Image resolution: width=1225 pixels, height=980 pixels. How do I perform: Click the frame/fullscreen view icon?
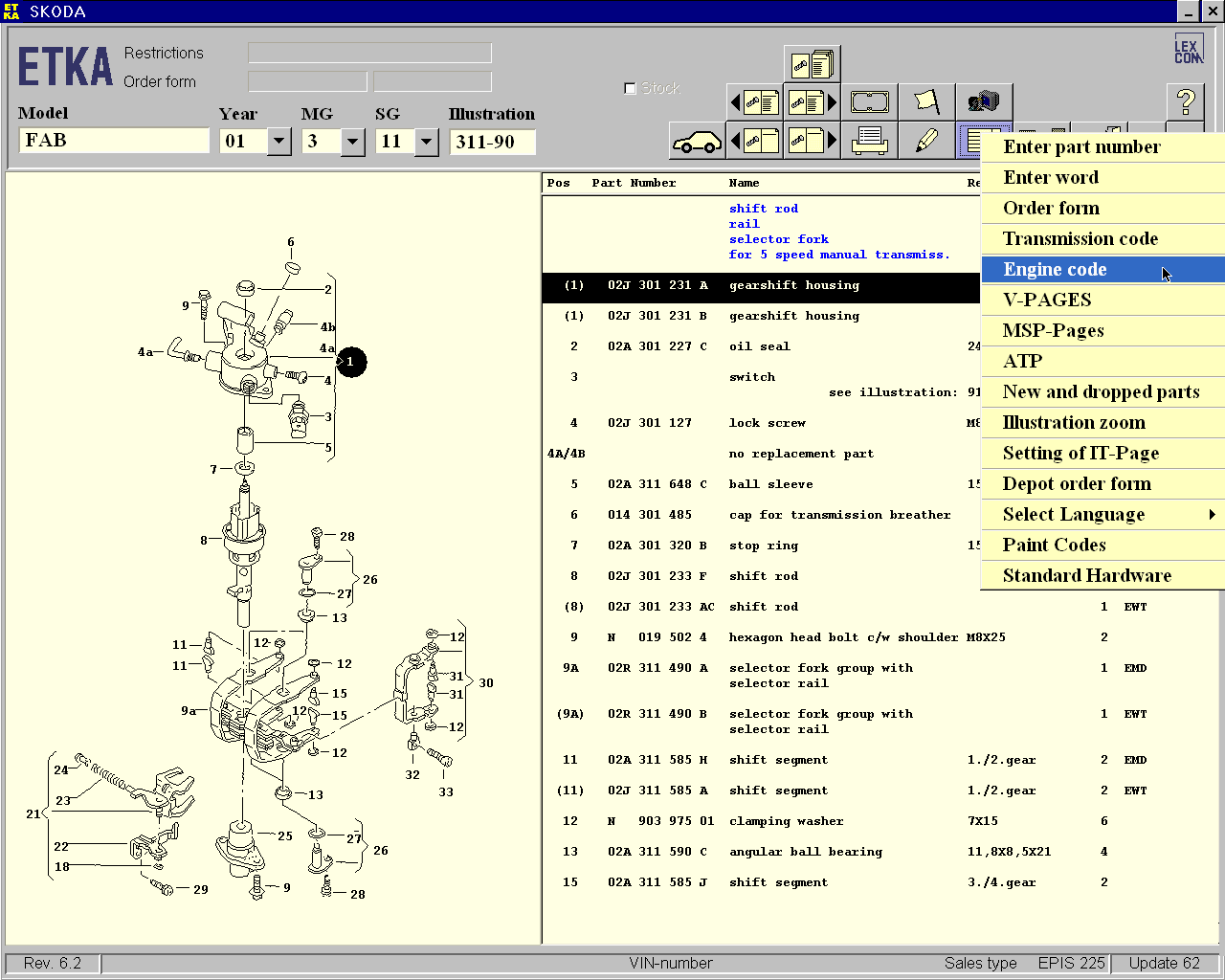coord(870,102)
